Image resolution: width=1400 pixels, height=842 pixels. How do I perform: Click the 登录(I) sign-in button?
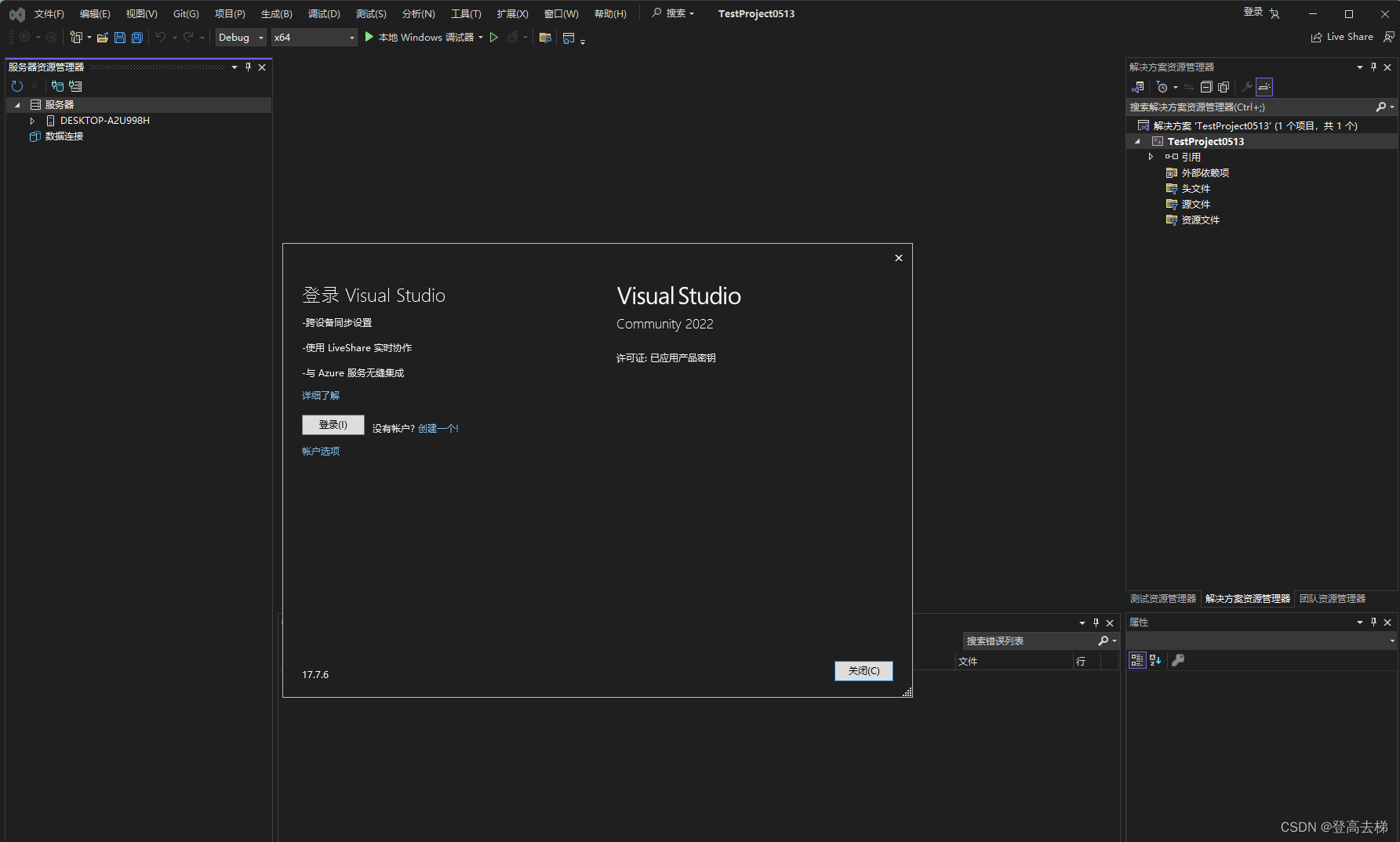333,425
